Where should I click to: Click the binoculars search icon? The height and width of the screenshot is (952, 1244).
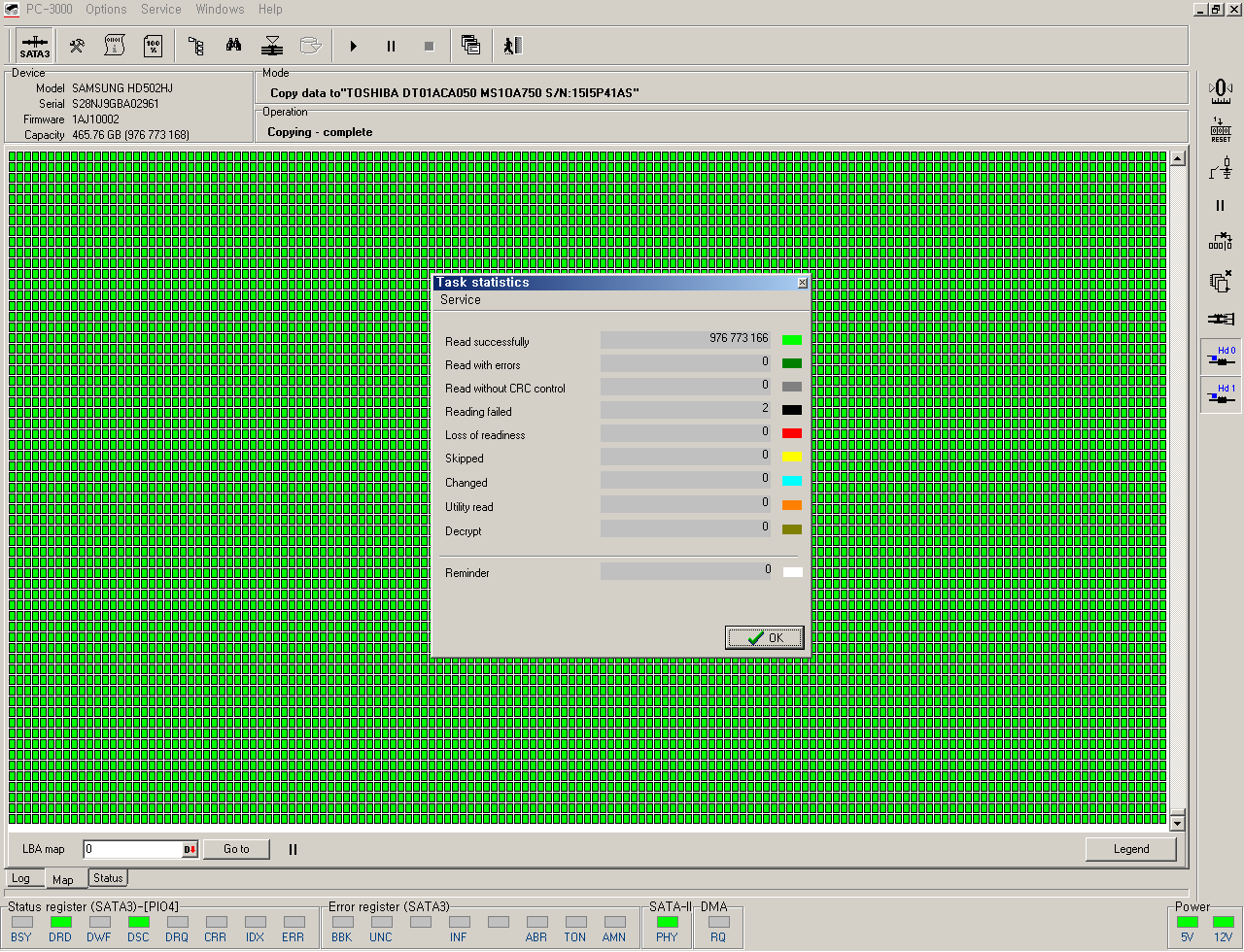click(x=233, y=46)
